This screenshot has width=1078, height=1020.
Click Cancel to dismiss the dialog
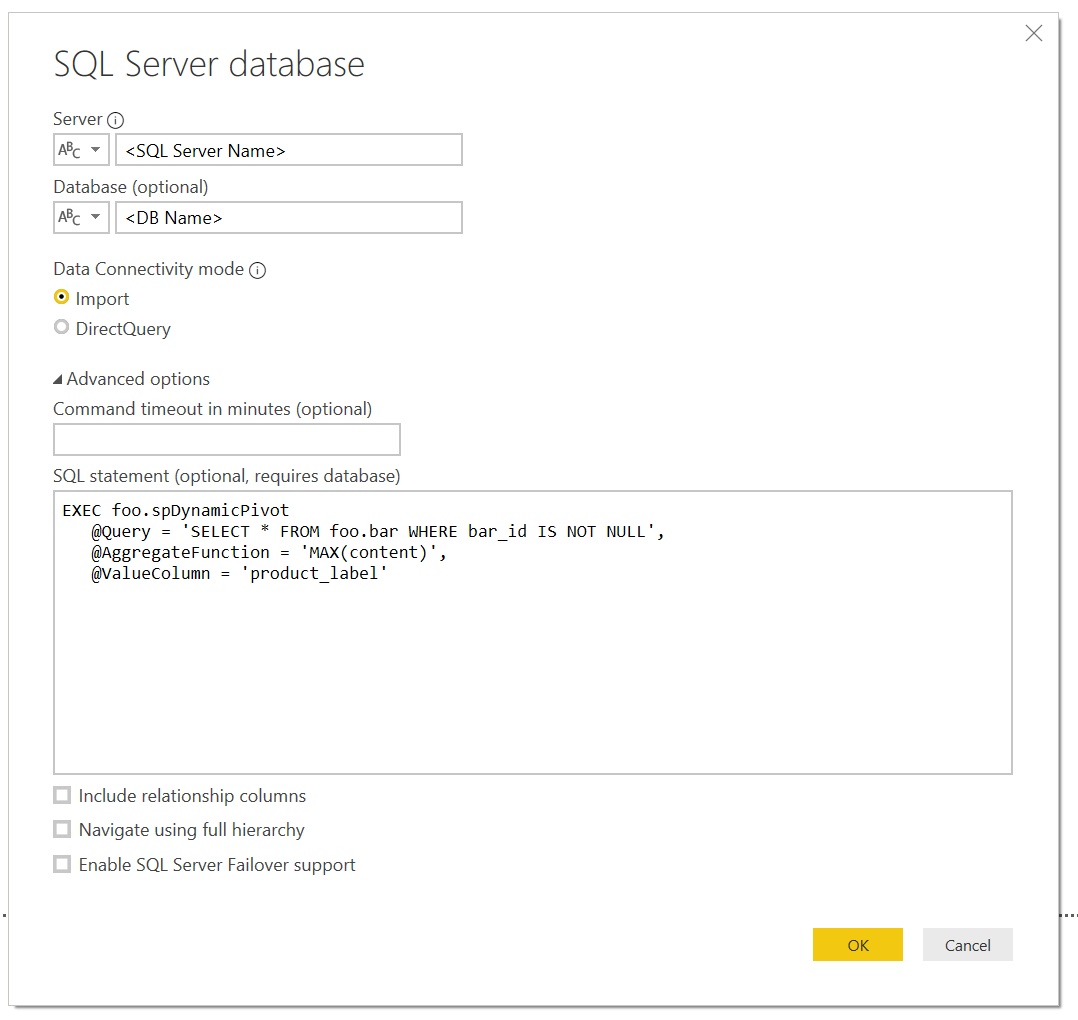pos(967,944)
